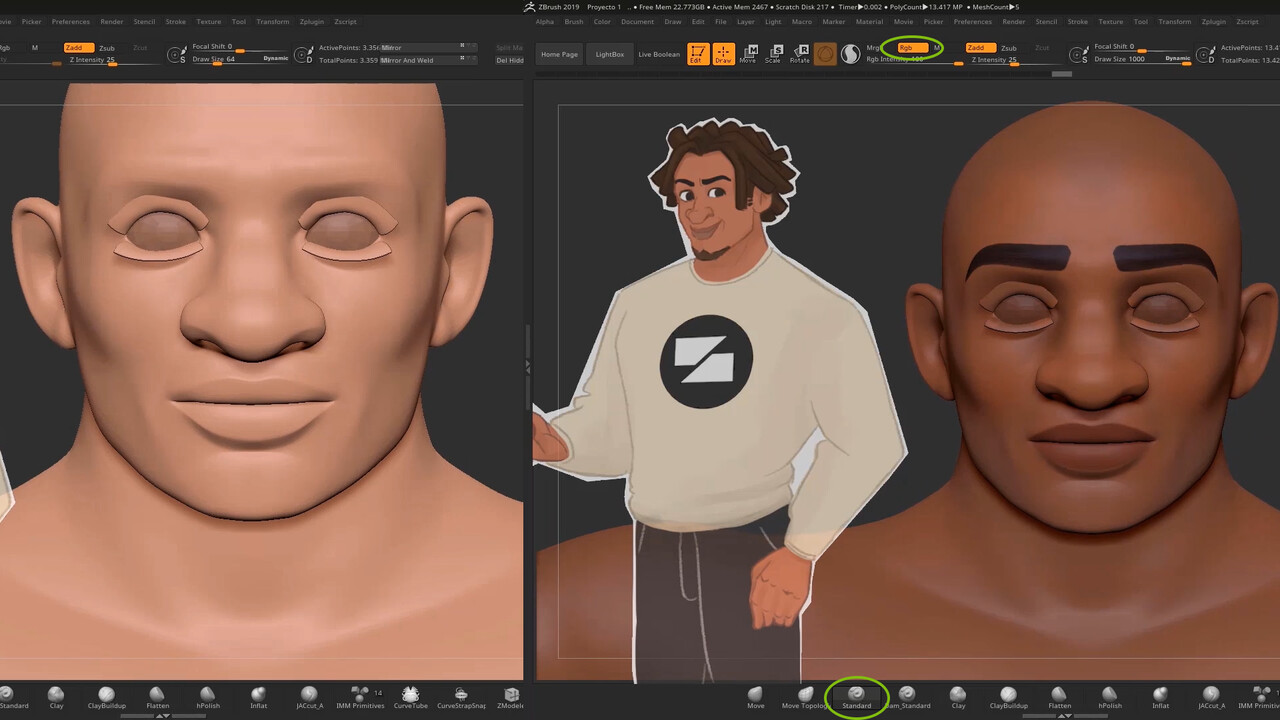Open the Brush menu in right window
Screen dimensions: 1280x720
574,21
